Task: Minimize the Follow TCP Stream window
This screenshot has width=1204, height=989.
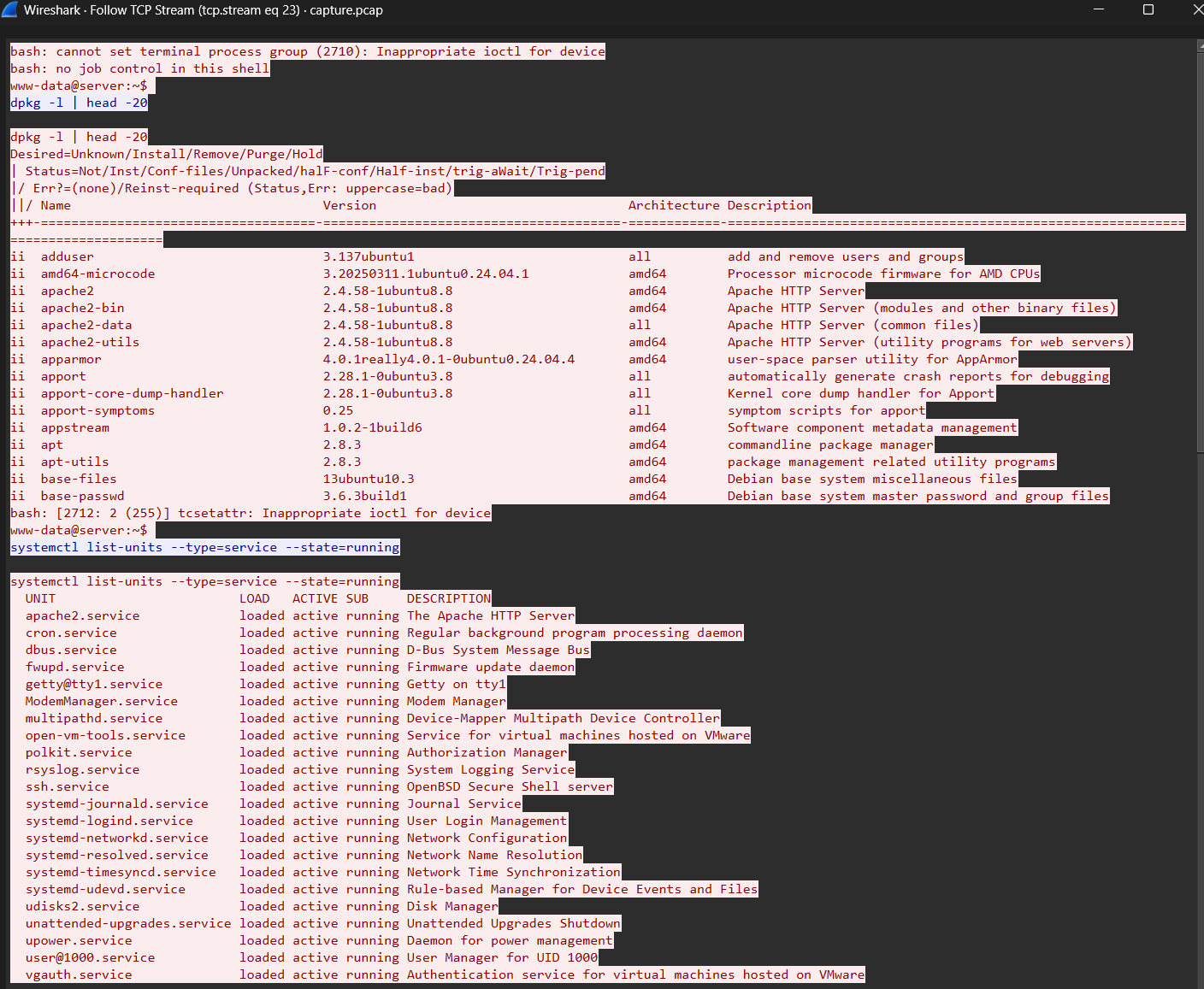Action: point(1098,9)
